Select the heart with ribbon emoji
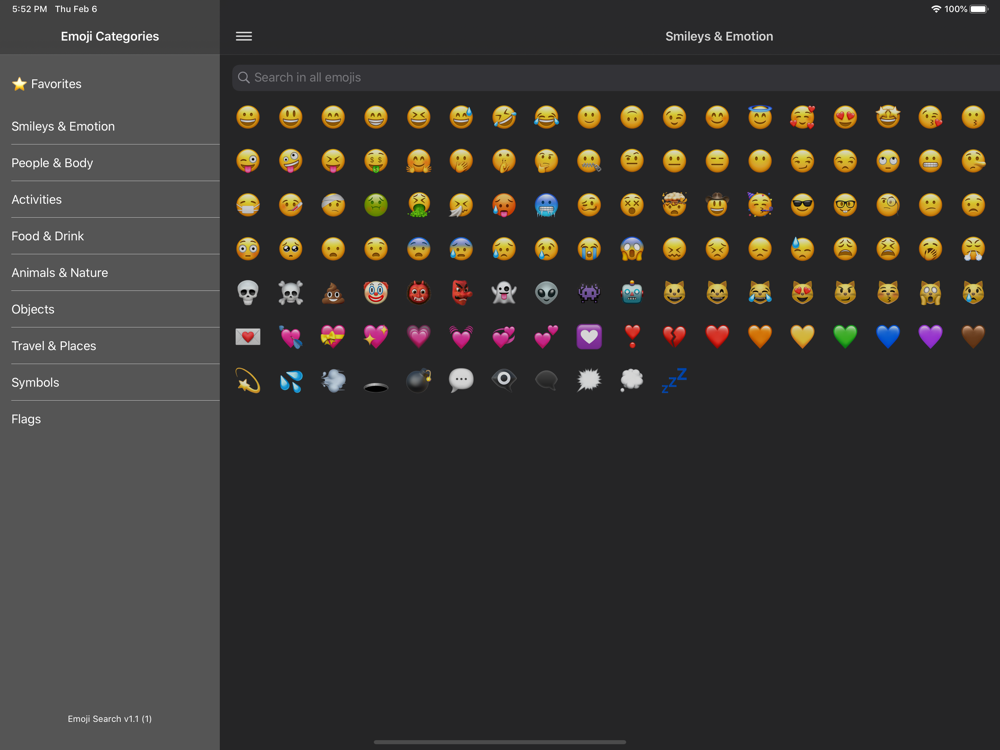1000x750 pixels. [333, 336]
